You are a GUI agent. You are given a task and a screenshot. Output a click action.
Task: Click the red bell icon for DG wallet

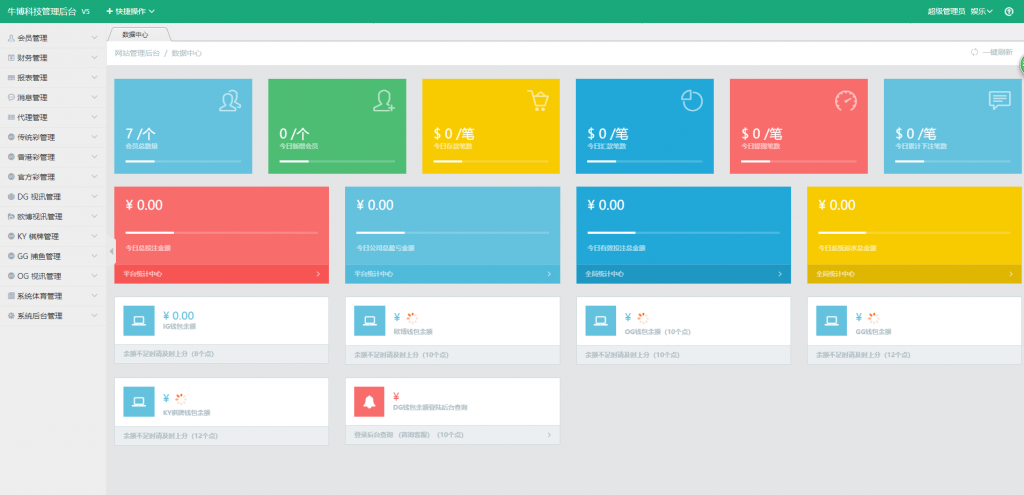tap(369, 402)
